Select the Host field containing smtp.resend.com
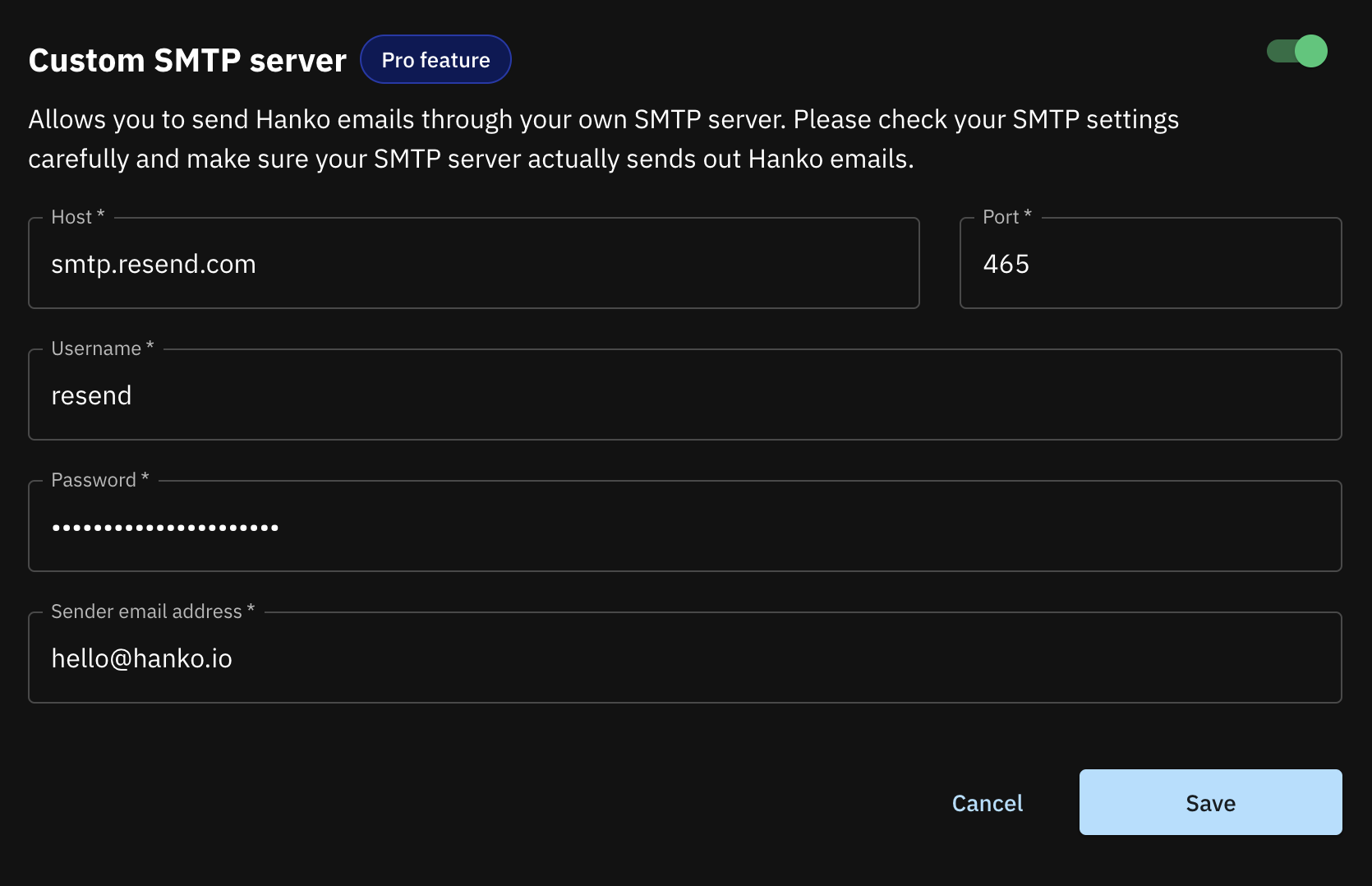The image size is (1372, 886). [x=473, y=263]
